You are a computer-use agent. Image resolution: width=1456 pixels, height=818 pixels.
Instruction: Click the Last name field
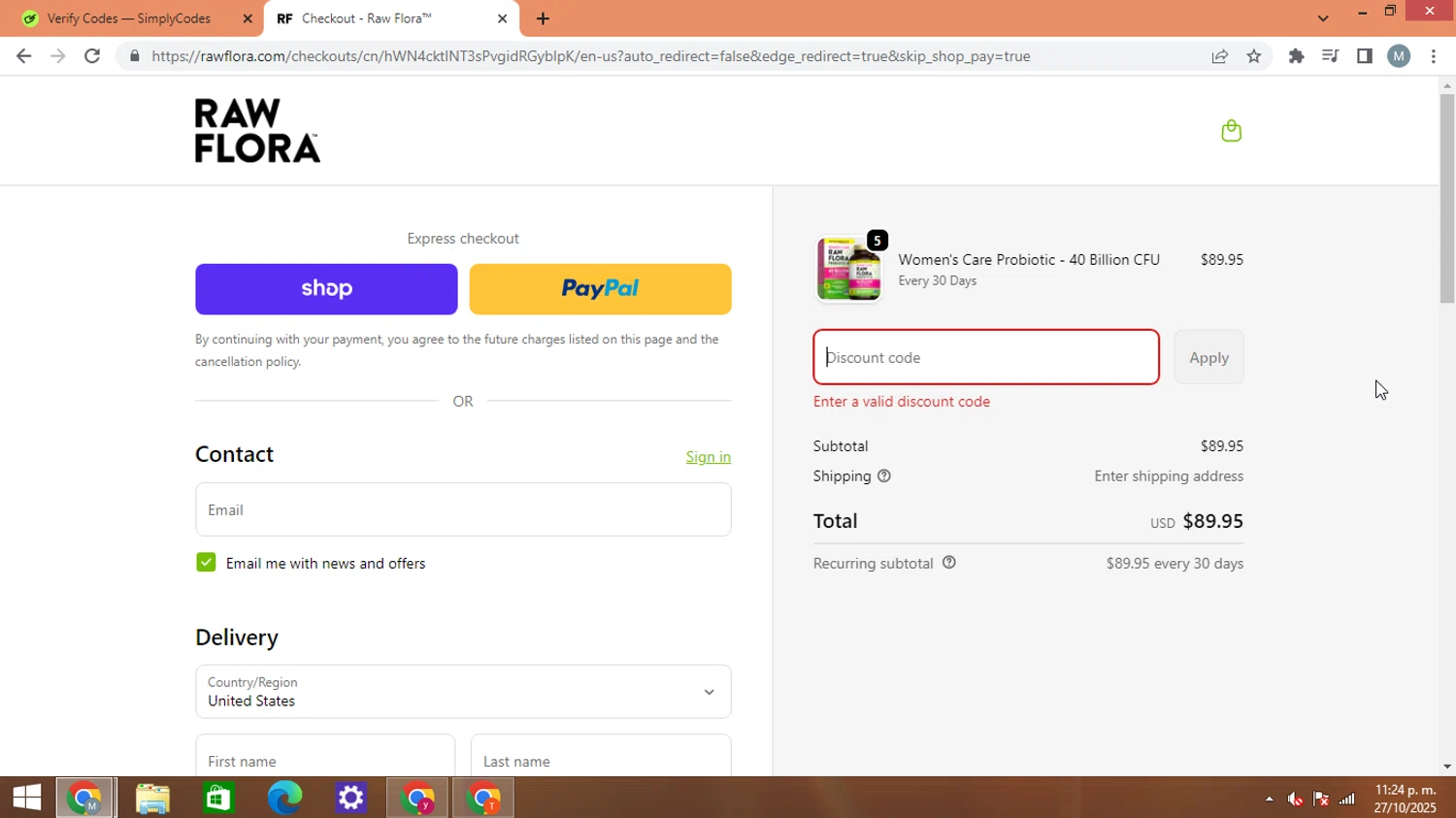click(x=601, y=755)
